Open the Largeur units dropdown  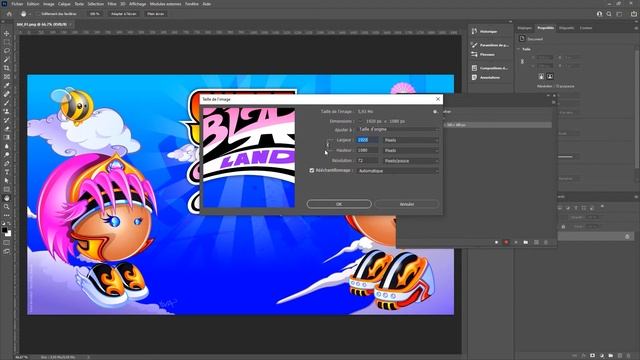(x=411, y=140)
